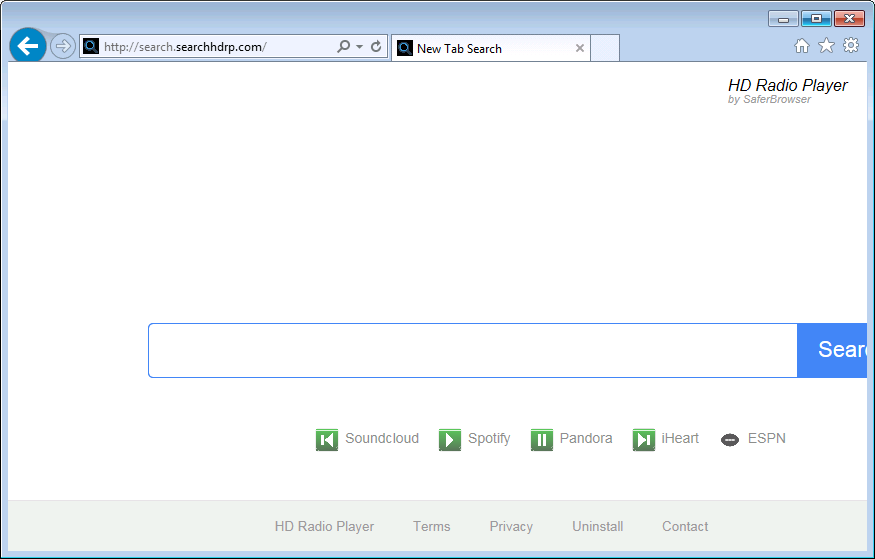Image resolution: width=875 pixels, height=559 pixels.
Task: Close the New Tab Search tab
Action: (x=580, y=49)
